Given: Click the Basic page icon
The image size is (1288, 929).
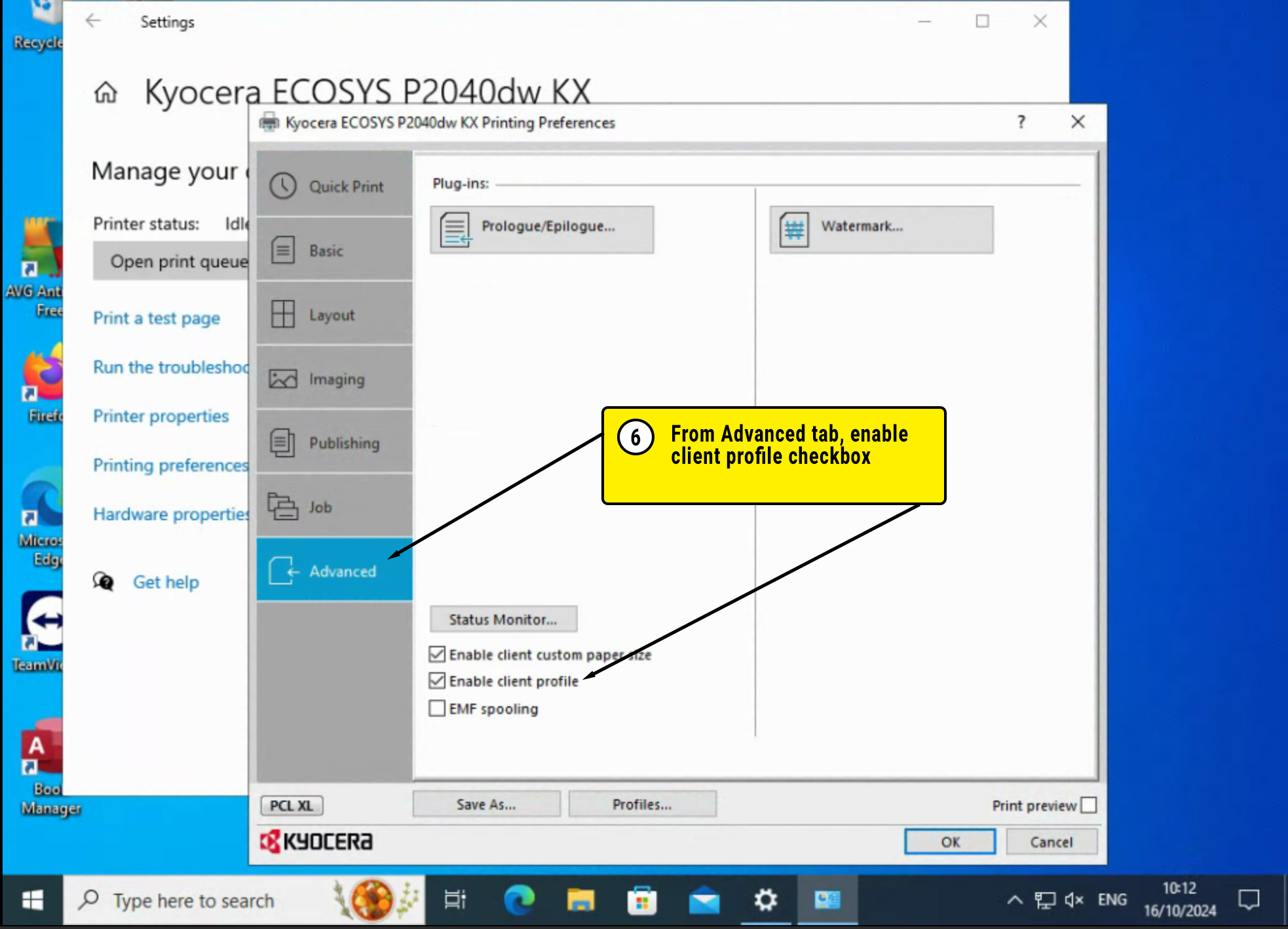Looking at the screenshot, I should click(283, 250).
